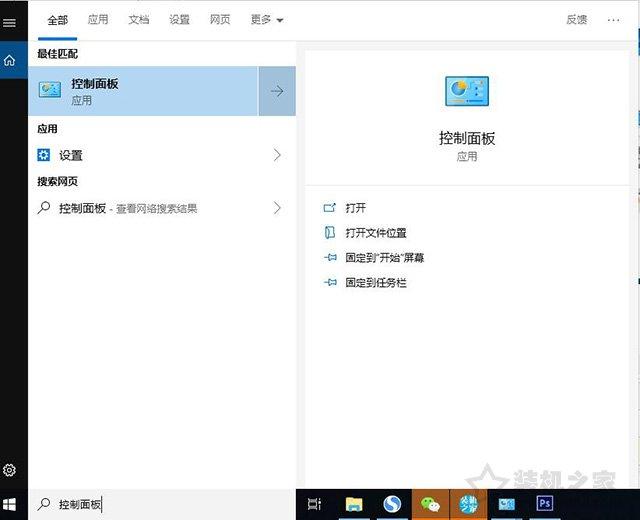Screen dimensions: 640x520
Task: Click the search box containing 控制面板
Action: [x=160, y=504]
